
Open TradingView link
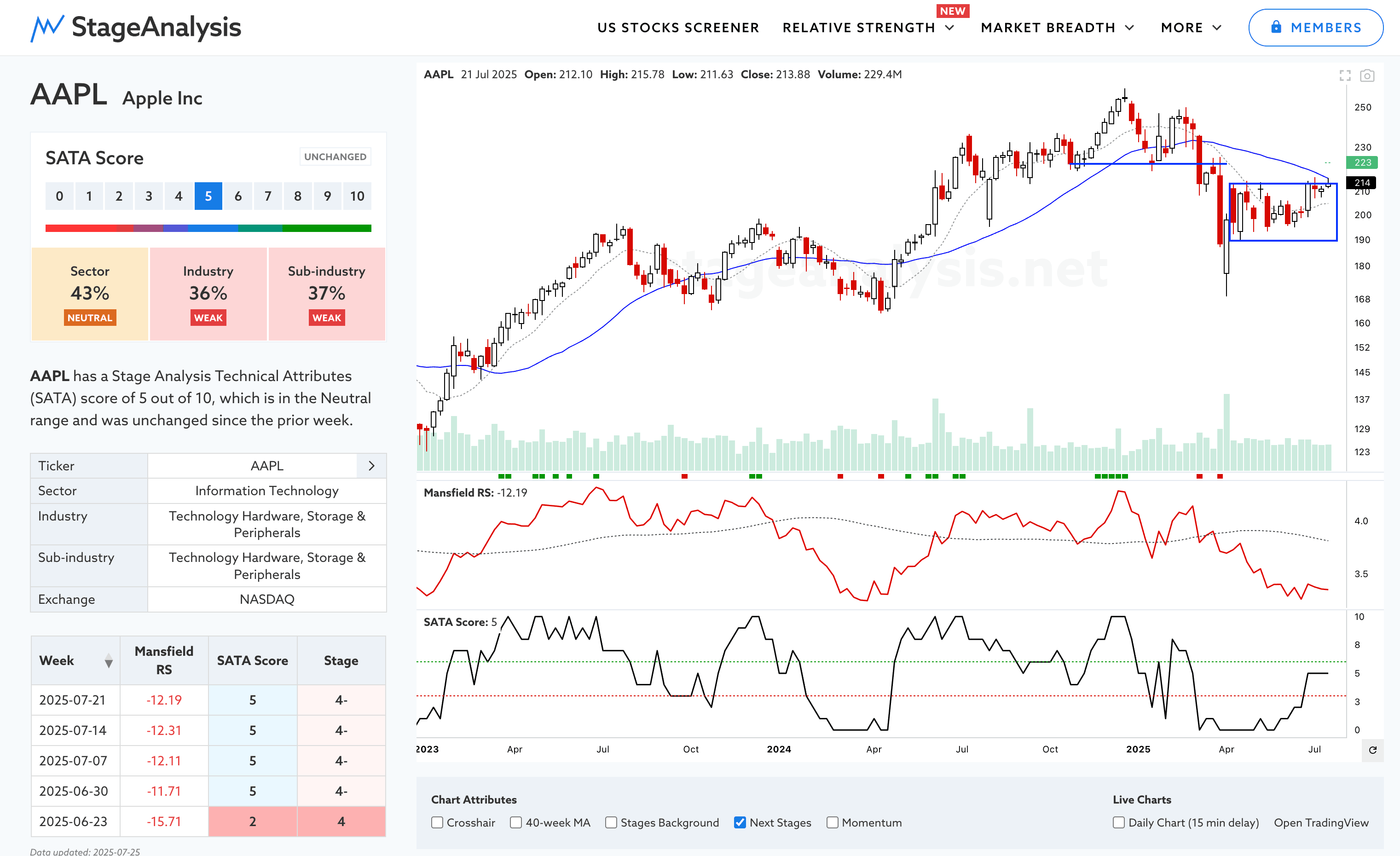pos(1321,822)
